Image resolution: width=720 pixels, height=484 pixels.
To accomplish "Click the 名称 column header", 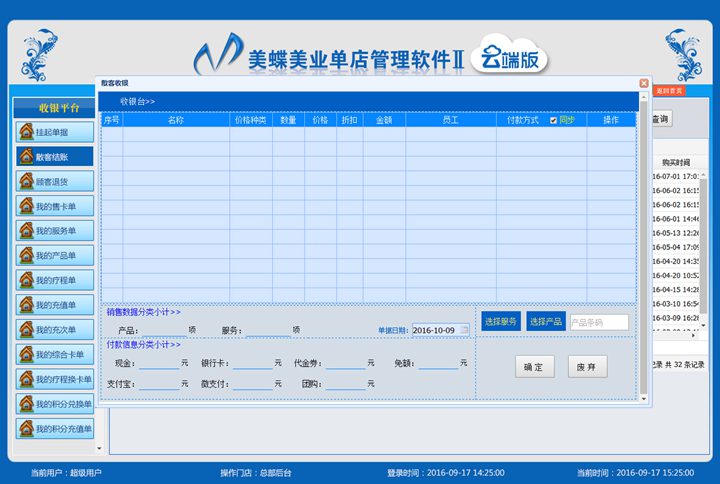I will 176,120.
